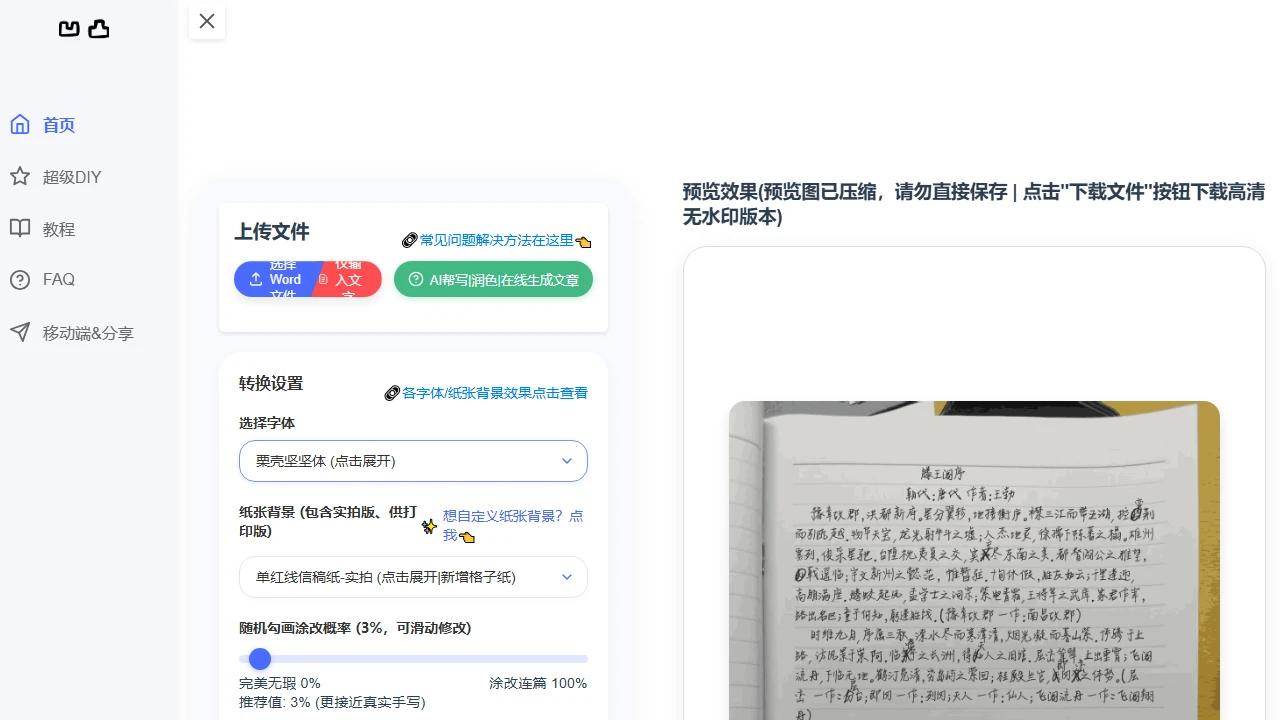The width and height of the screenshot is (1280, 720).
Task: Click the paper plane icon beside 移动端&分享
Action: pyautogui.click(x=20, y=331)
